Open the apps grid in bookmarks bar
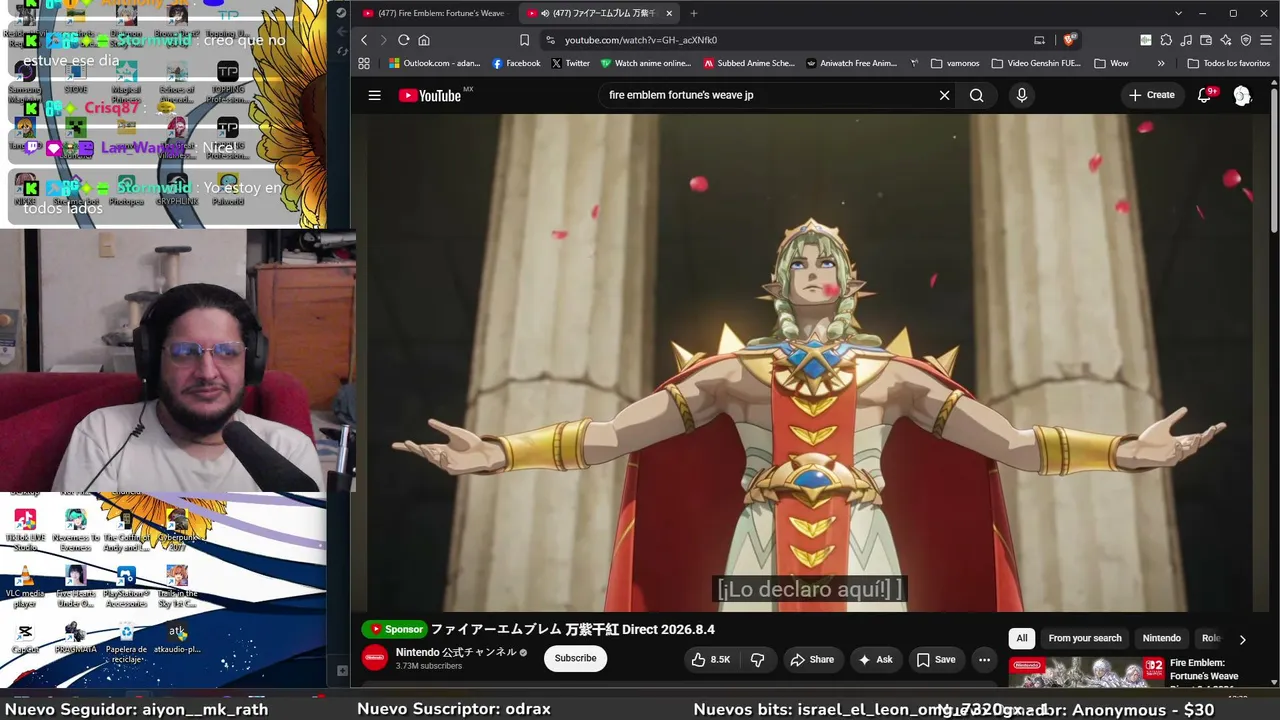Image resolution: width=1280 pixels, height=720 pixels. (x=364, y=63)
